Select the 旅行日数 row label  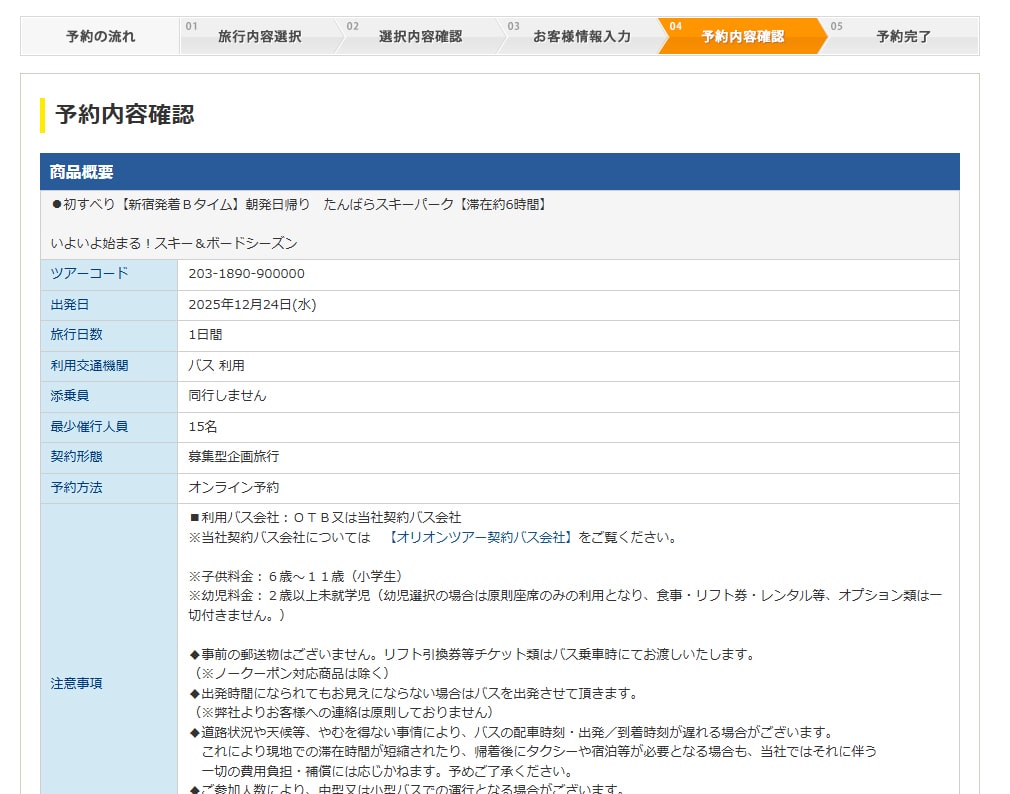click(x=76, y=335)
